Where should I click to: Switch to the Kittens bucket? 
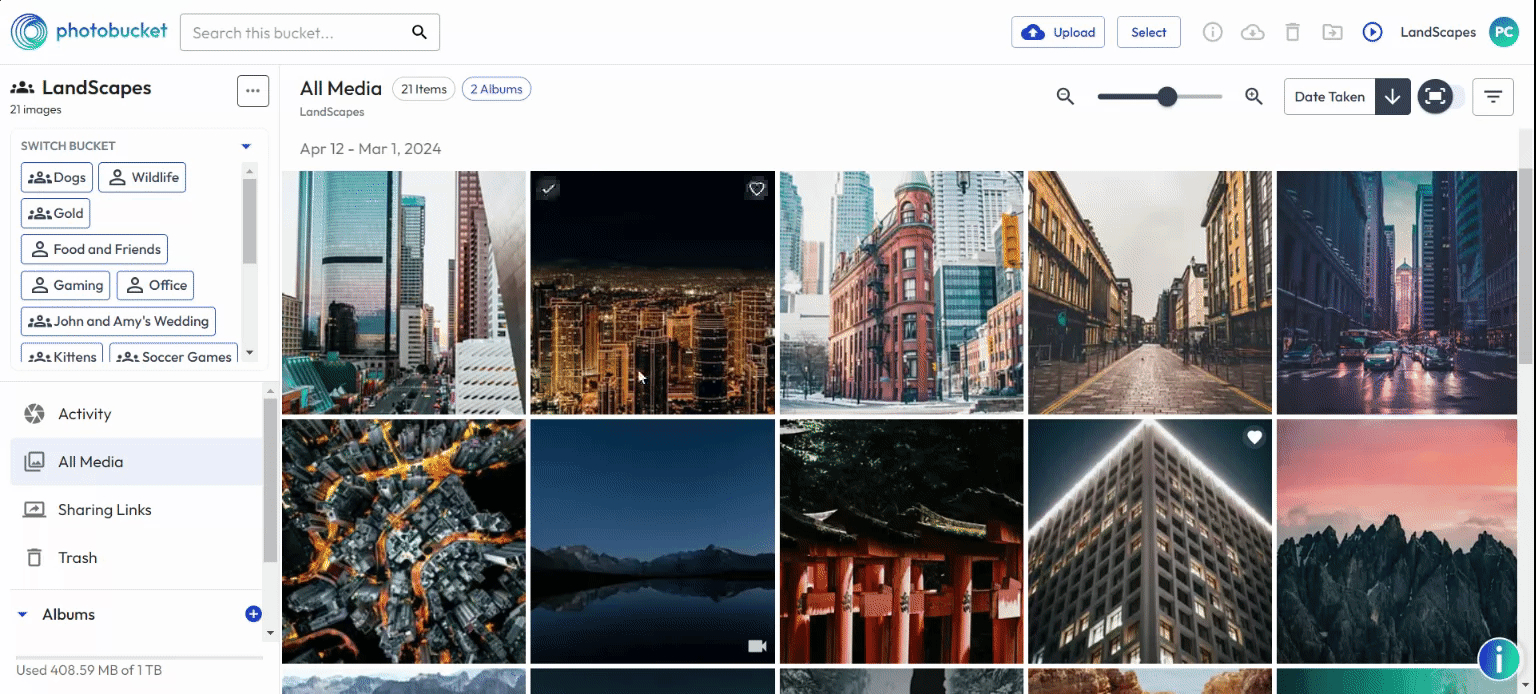pyautogui.click(x=62, y=355)
